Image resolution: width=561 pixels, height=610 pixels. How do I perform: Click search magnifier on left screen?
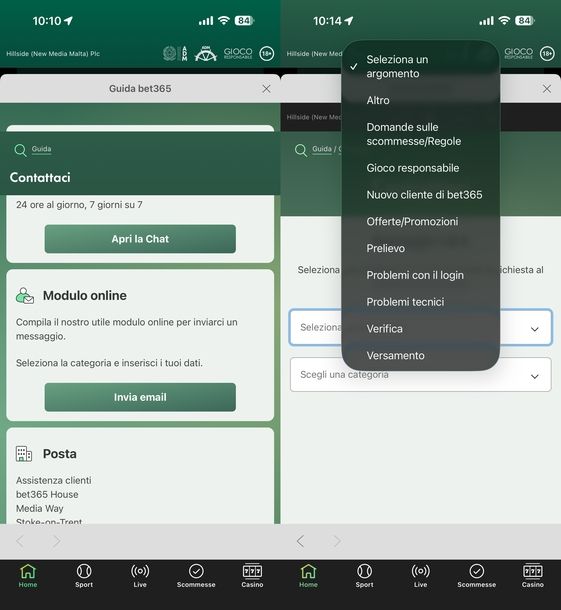pos(20,150)
